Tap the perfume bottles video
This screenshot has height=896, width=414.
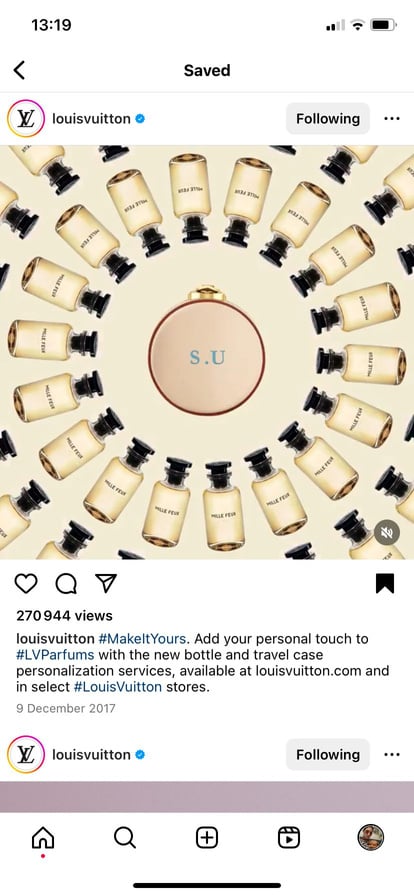pos(207,352)
